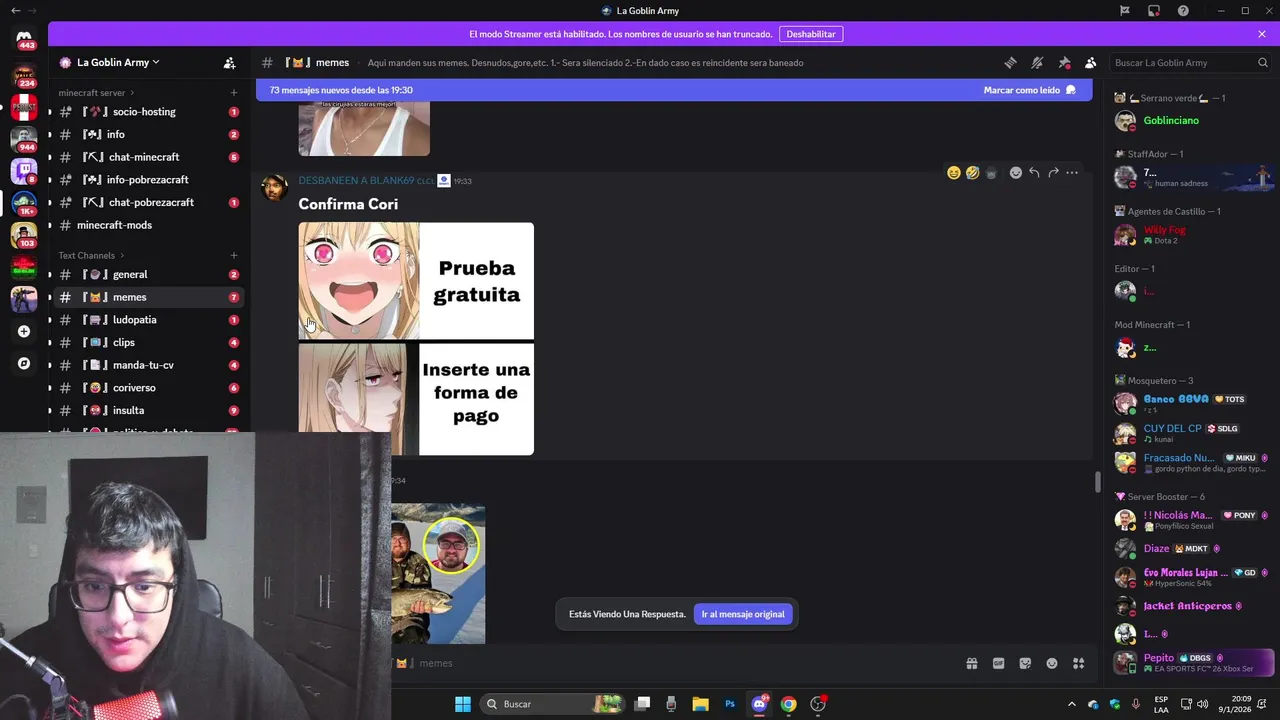The height and width of the screenshot is (720, 1280).
Task: React with the rolling laughing emoji
Action: [x=972, y=173]
